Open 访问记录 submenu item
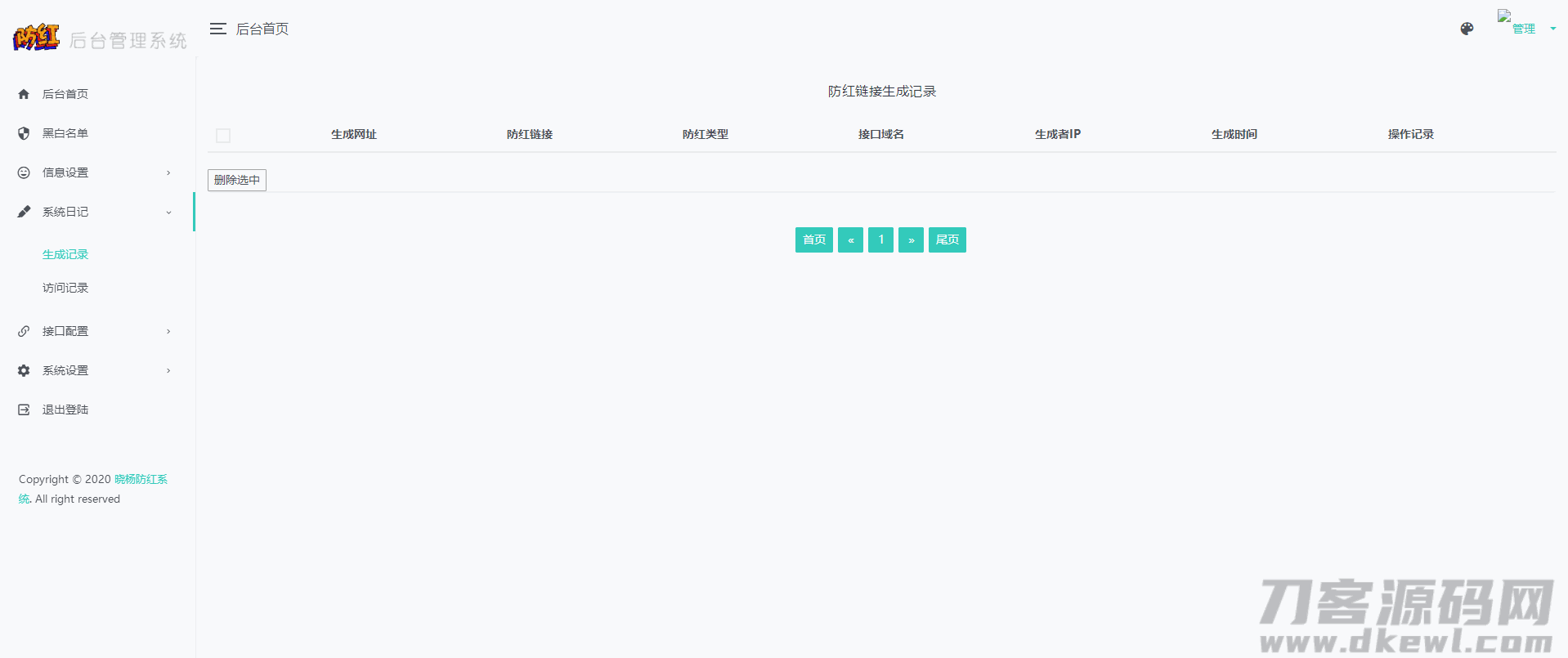This screenshot has height=658, width=1568. [x=65, y=288]
